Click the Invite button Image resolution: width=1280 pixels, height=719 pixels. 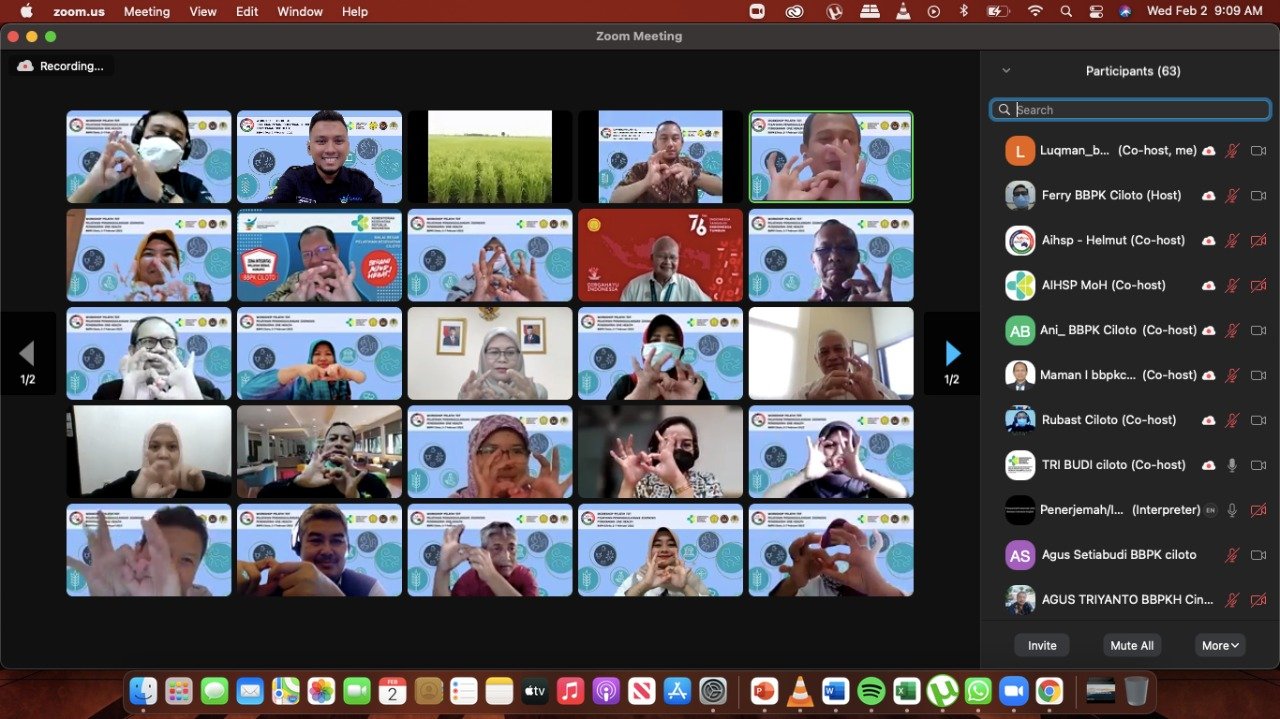coord(1042,646)
